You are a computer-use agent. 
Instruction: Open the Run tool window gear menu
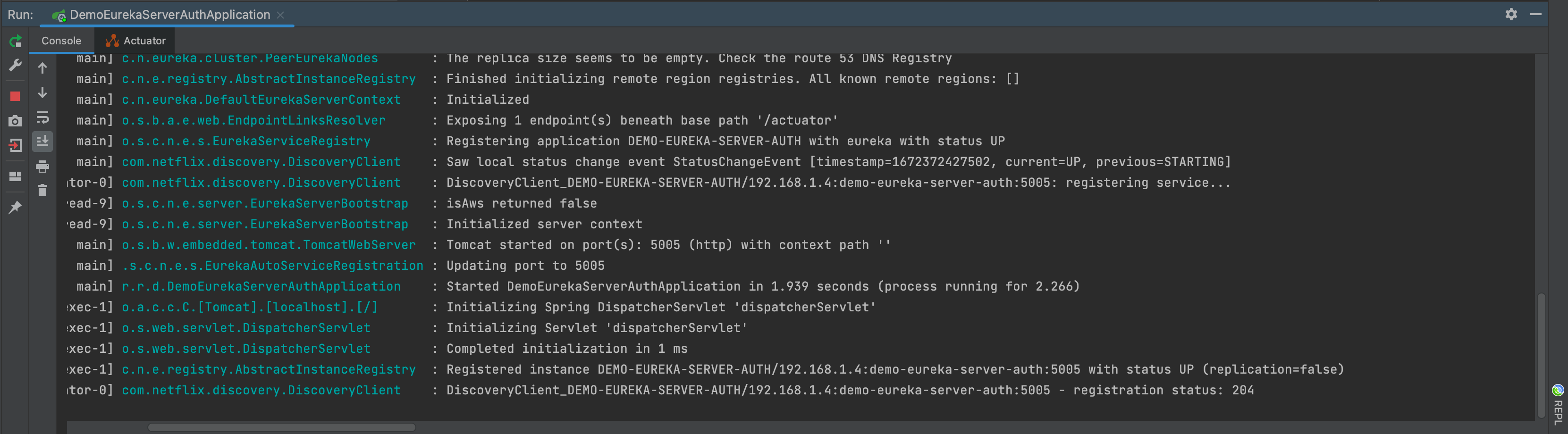click(x=1511, y=14)
